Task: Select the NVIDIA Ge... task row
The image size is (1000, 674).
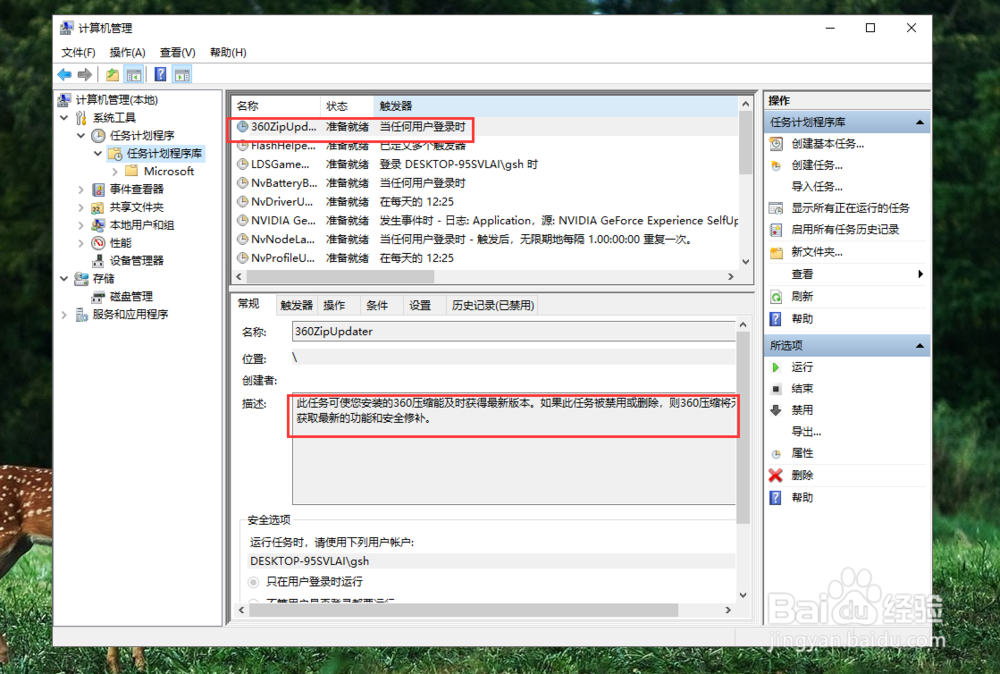Action: [485, 221]
